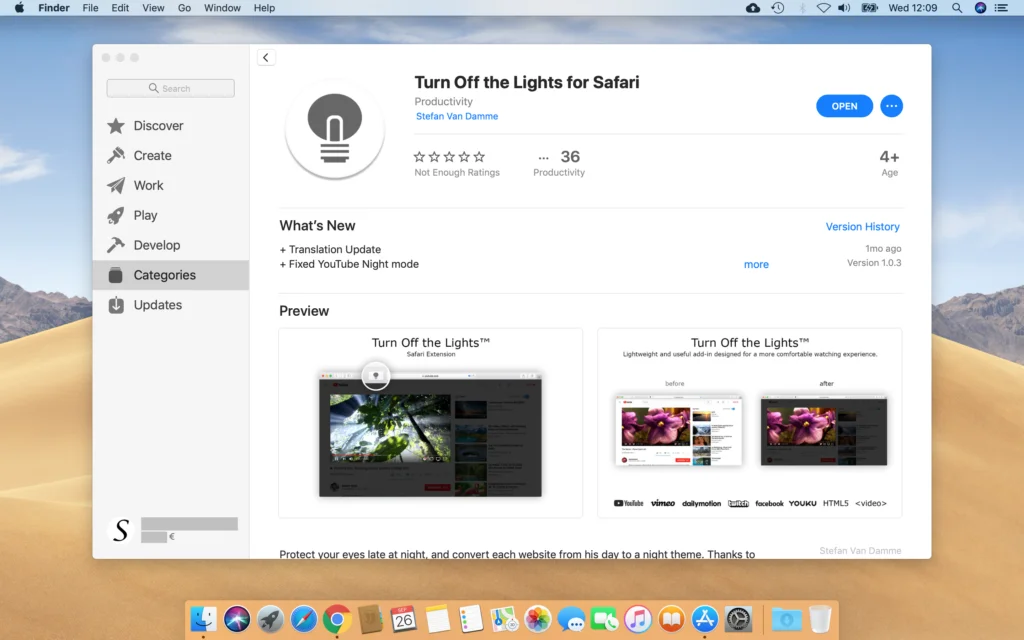Click the battery icon in menu bar
Screen dimensions: 1024x640
tap(869, 8)
